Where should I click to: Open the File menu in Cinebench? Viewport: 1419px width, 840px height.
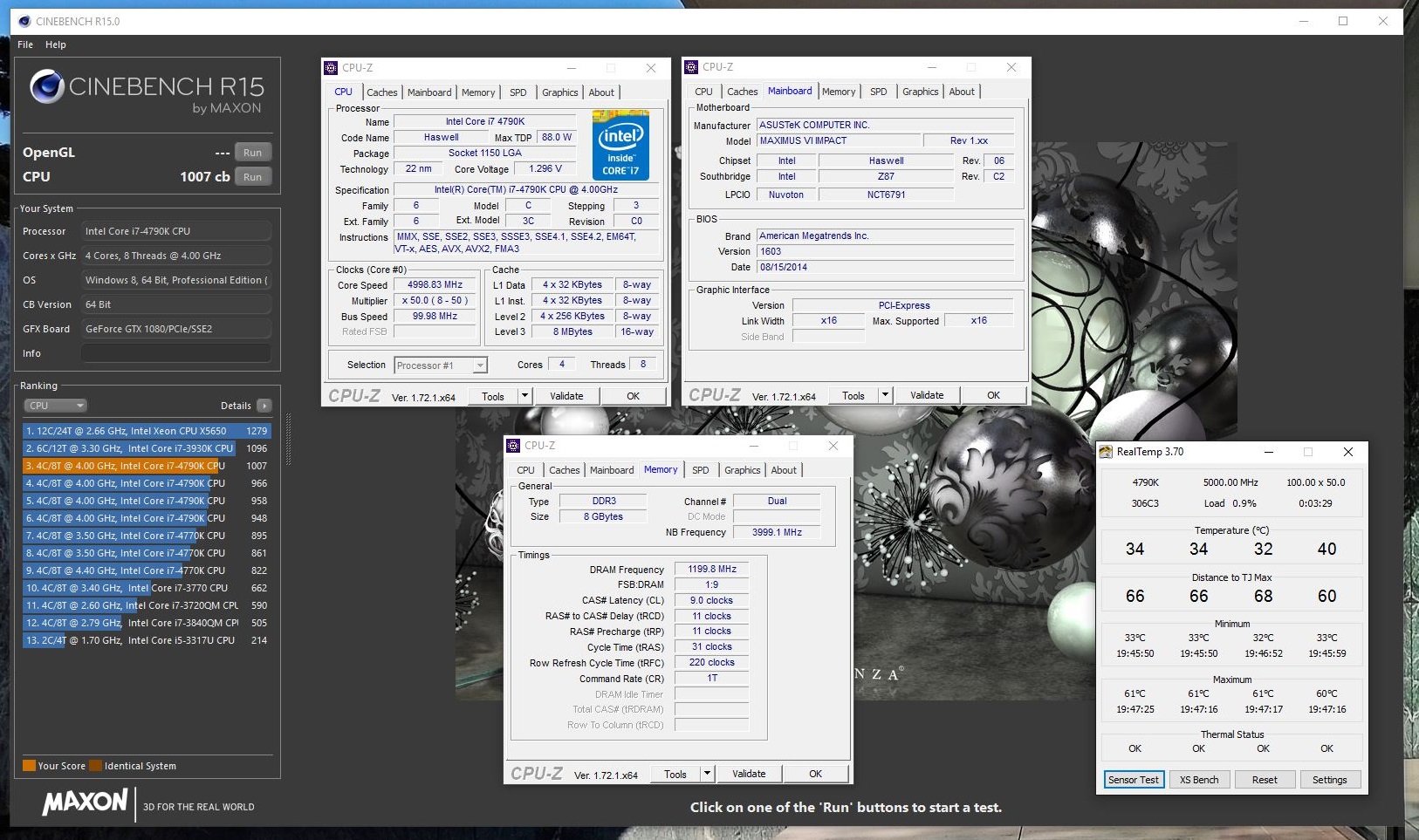click(x=25, y=44)
